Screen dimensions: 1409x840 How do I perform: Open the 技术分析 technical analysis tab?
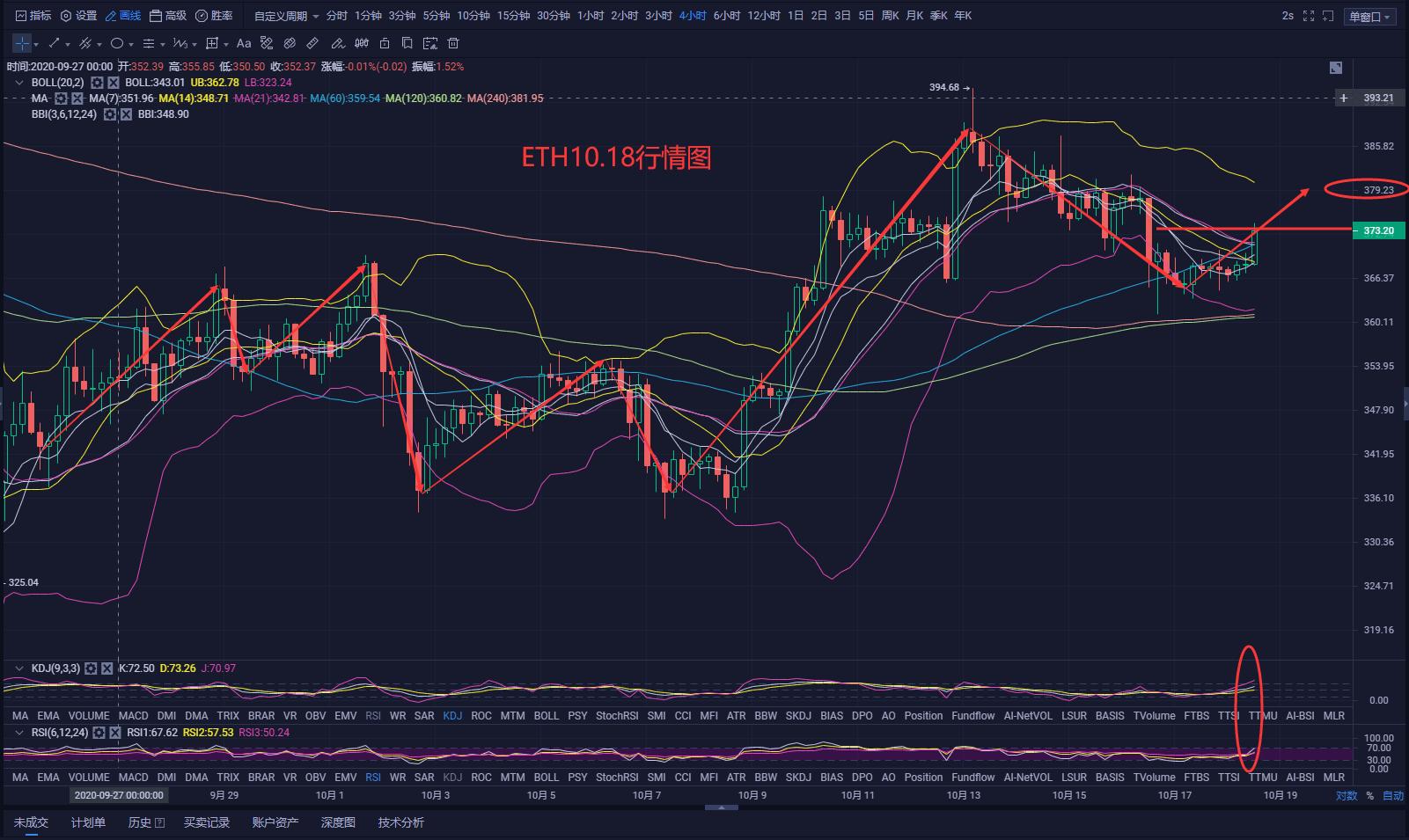point(400,822)
